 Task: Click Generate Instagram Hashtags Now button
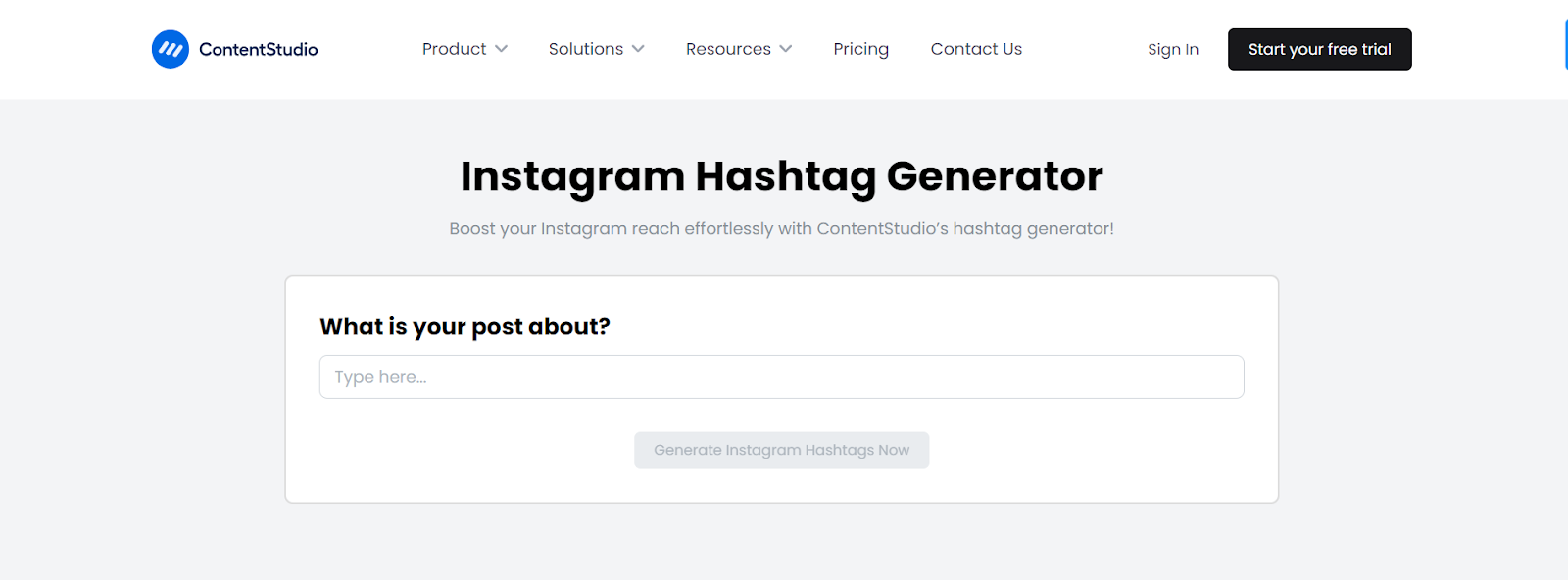point(782,450)
